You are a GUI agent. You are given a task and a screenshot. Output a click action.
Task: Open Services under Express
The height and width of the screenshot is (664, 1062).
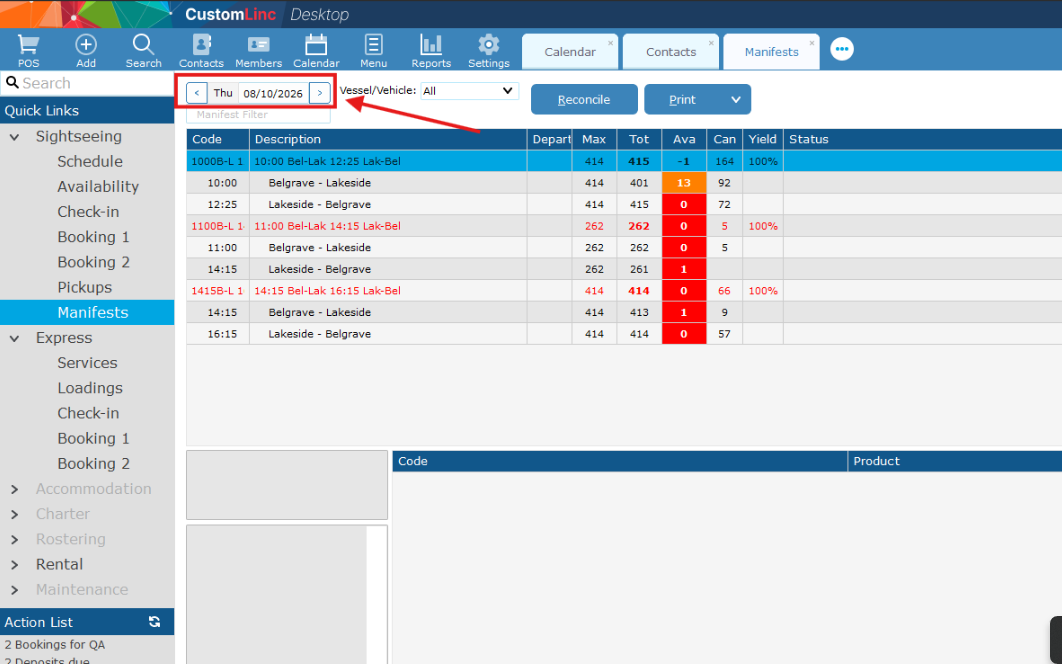click(x=87, y=363)
